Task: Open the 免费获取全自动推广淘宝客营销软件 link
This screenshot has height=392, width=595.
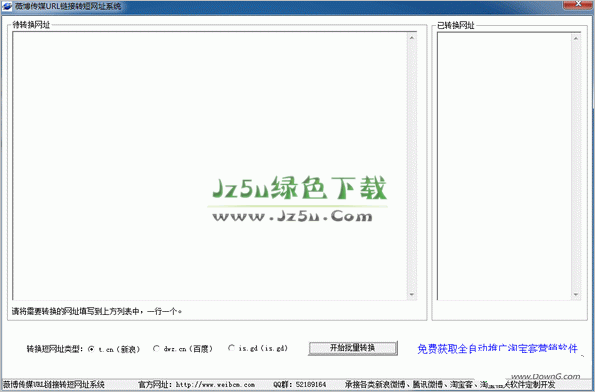Action: pyautogui.click(x=497, y=349)
